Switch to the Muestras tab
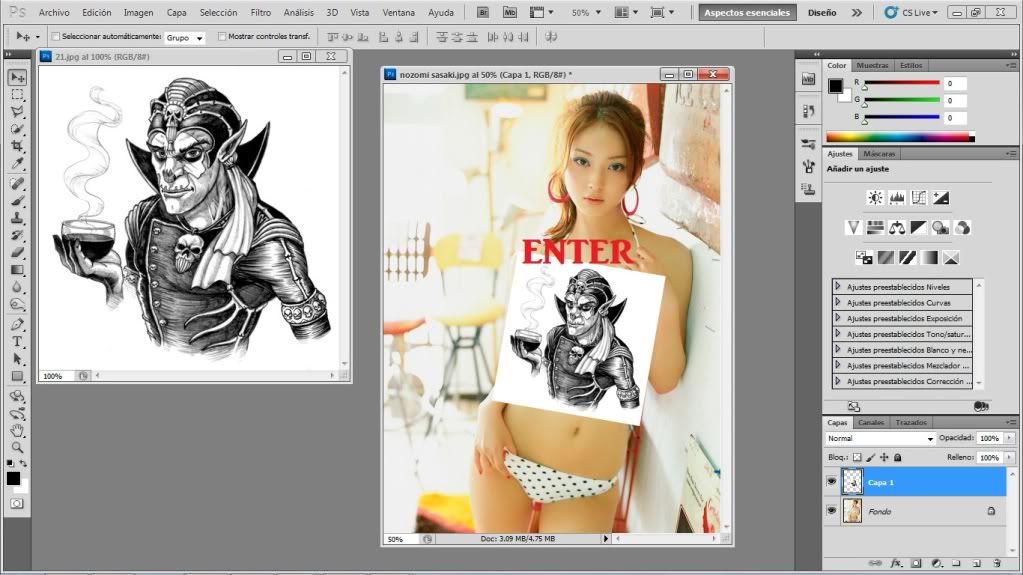The image size is (1023, 575). pos(872,65)
